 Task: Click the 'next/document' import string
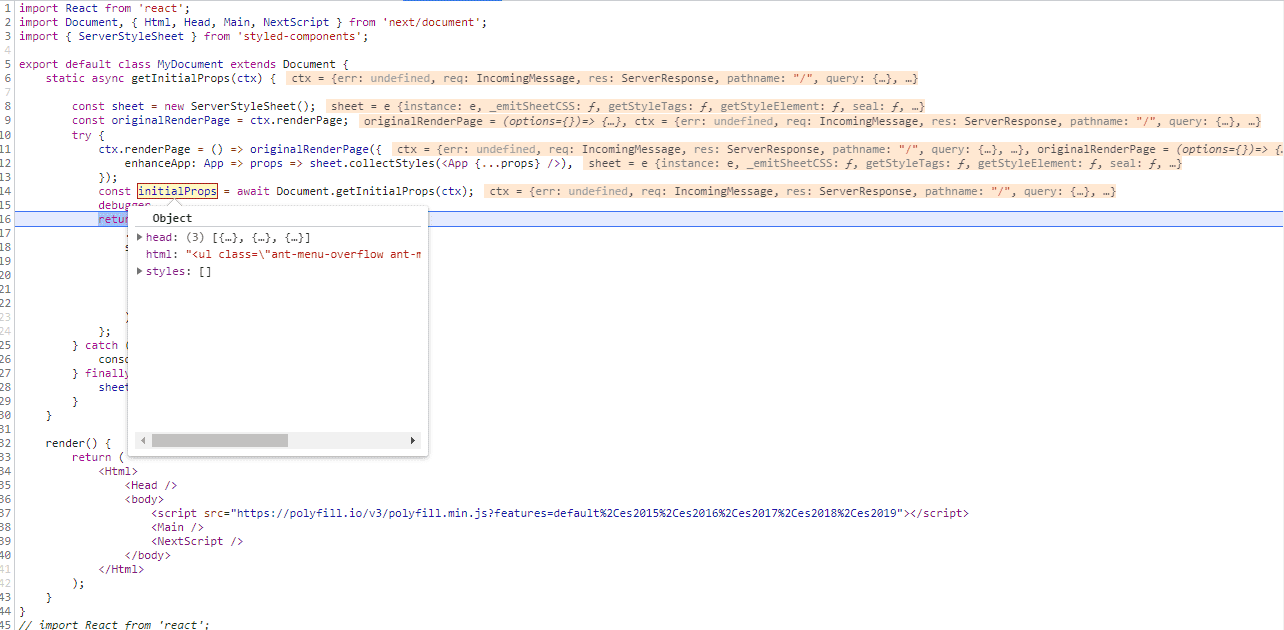pos(434,22)
